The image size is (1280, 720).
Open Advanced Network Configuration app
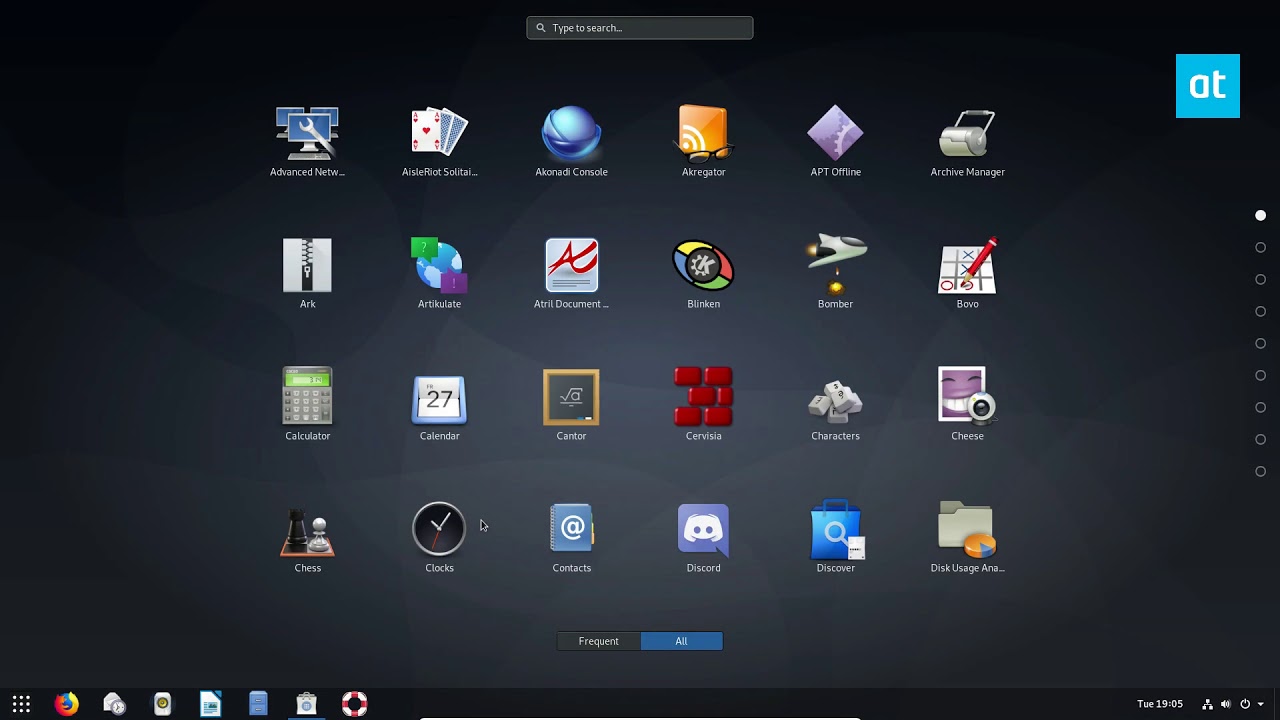coord(307,134)
